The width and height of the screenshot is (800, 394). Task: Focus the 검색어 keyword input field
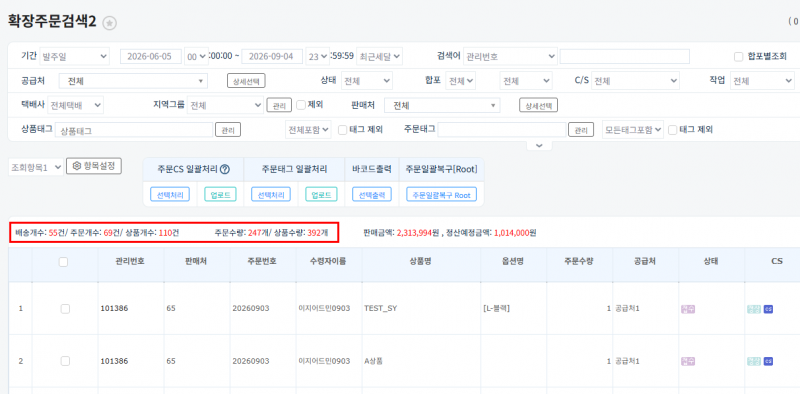[624, 57]
